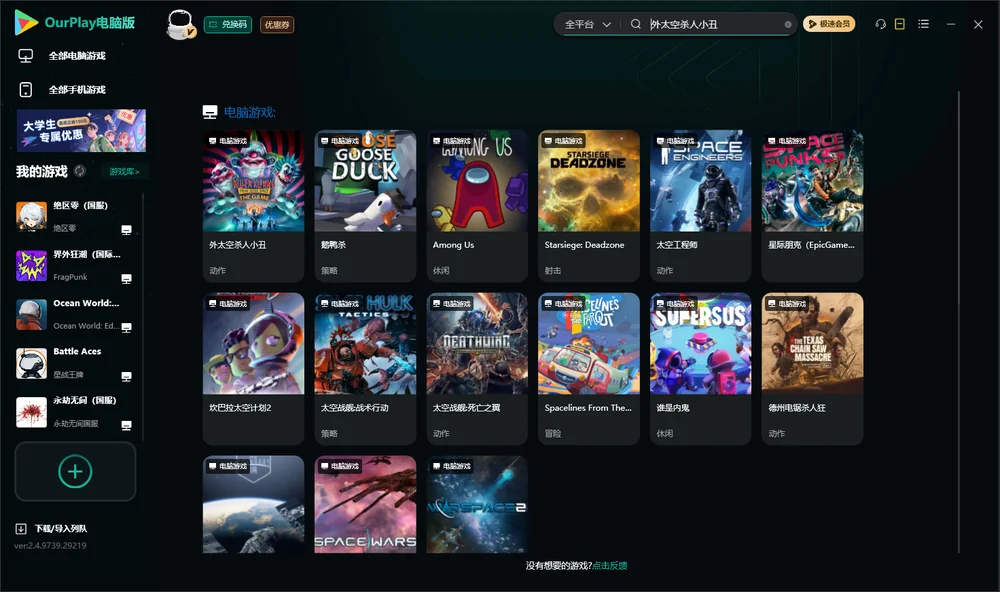This screenshot has width=1000, height=592.
Task: Click the version text ver:2.4.9739.29219
Action: click(50, 545)
